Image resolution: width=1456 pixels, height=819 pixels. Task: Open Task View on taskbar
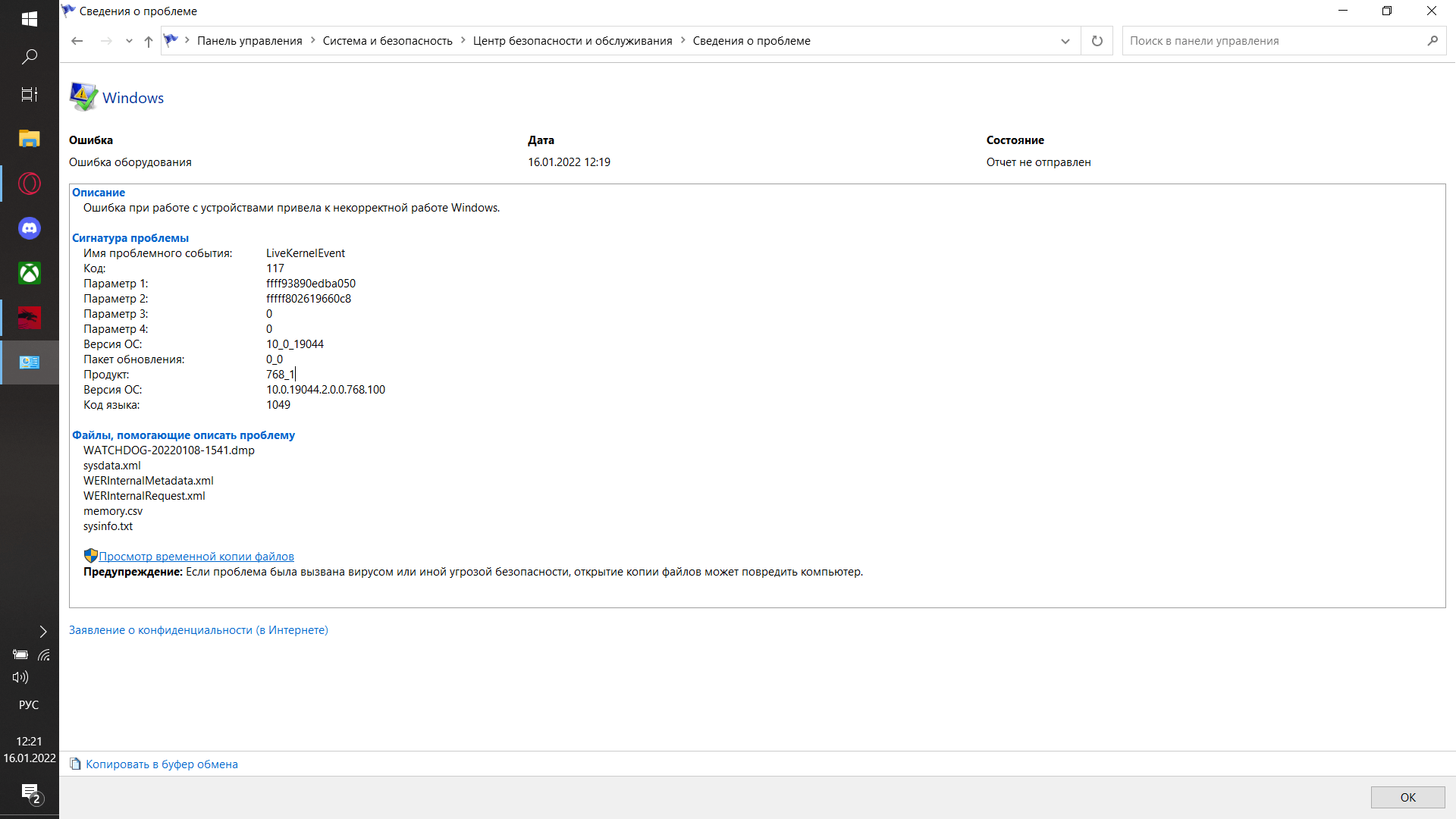tap(30, 95)
